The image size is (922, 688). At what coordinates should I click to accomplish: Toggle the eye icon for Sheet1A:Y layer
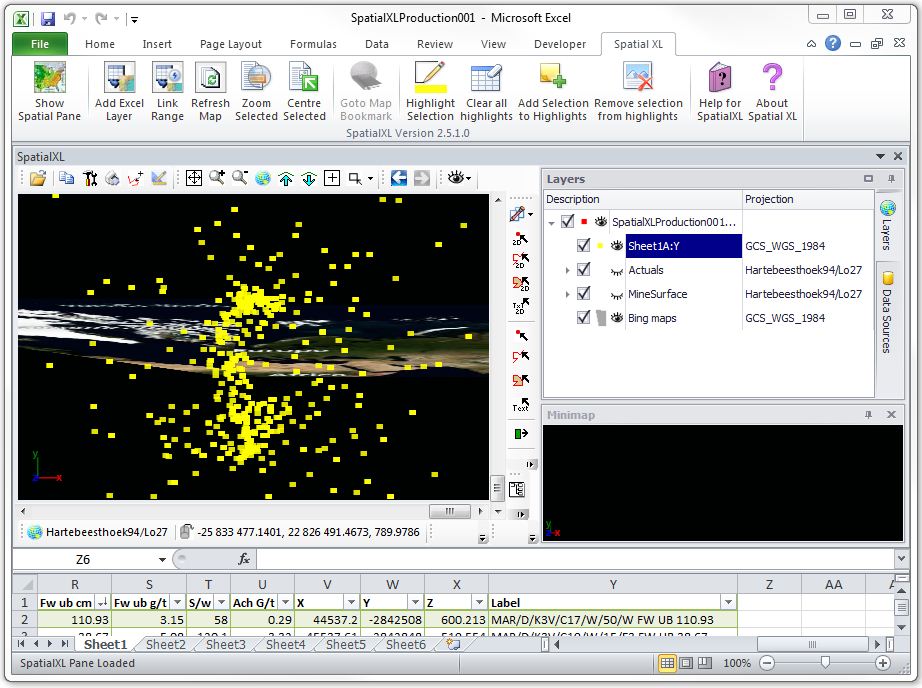(x=616, y=246)
